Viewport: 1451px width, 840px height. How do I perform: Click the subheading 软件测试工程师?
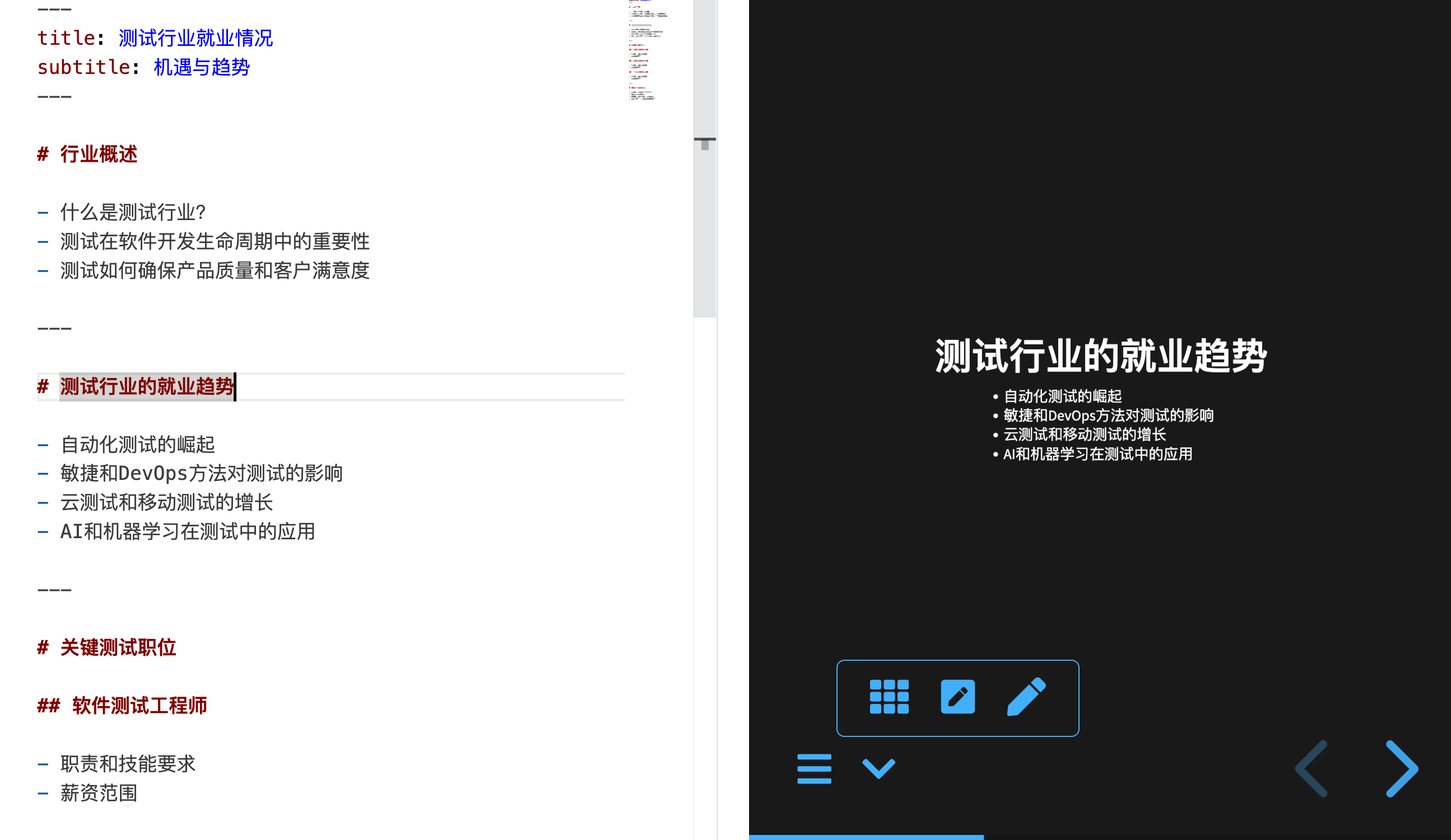[x=139, y=706]
